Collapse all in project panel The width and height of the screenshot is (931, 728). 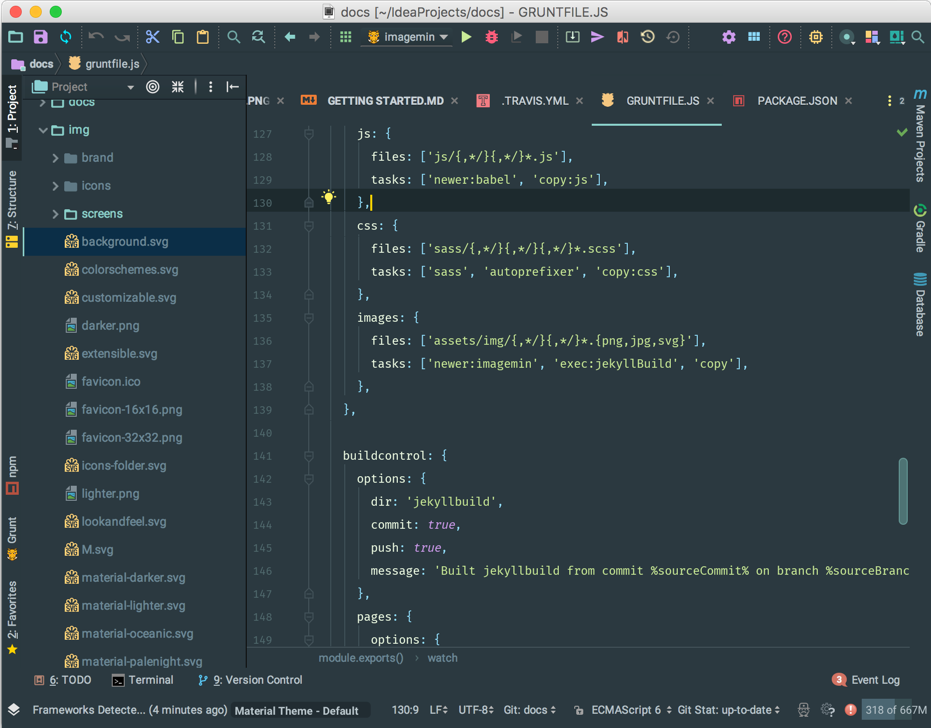click(x=178, y=87)
